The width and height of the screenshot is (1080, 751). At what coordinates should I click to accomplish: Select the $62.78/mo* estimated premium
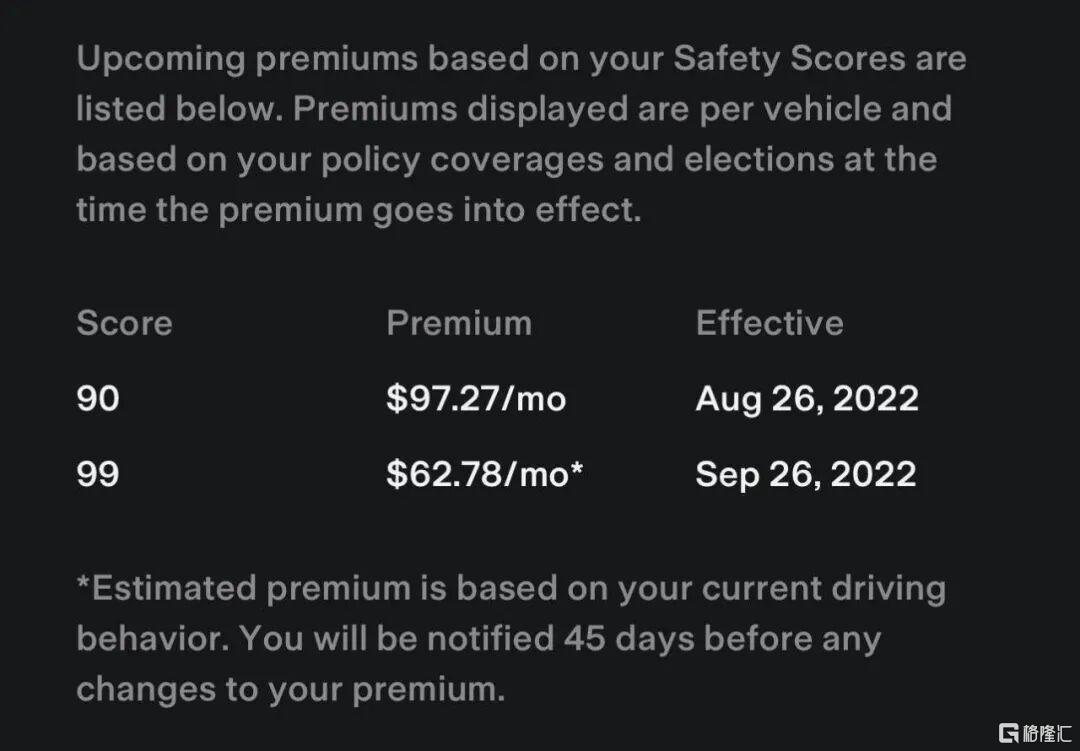coord(484,474)
